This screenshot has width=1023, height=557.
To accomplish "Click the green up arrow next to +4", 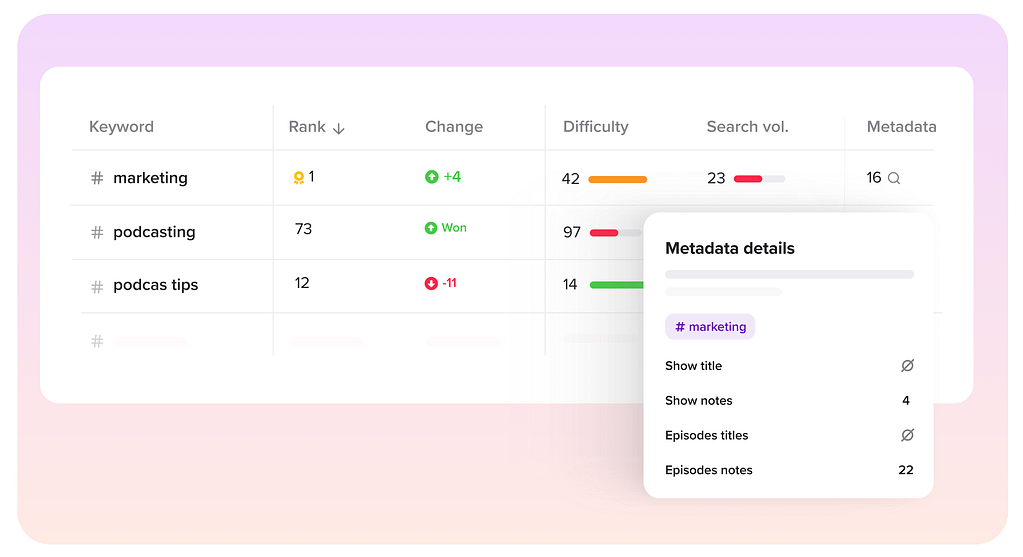I will click(x=431, y=177).
